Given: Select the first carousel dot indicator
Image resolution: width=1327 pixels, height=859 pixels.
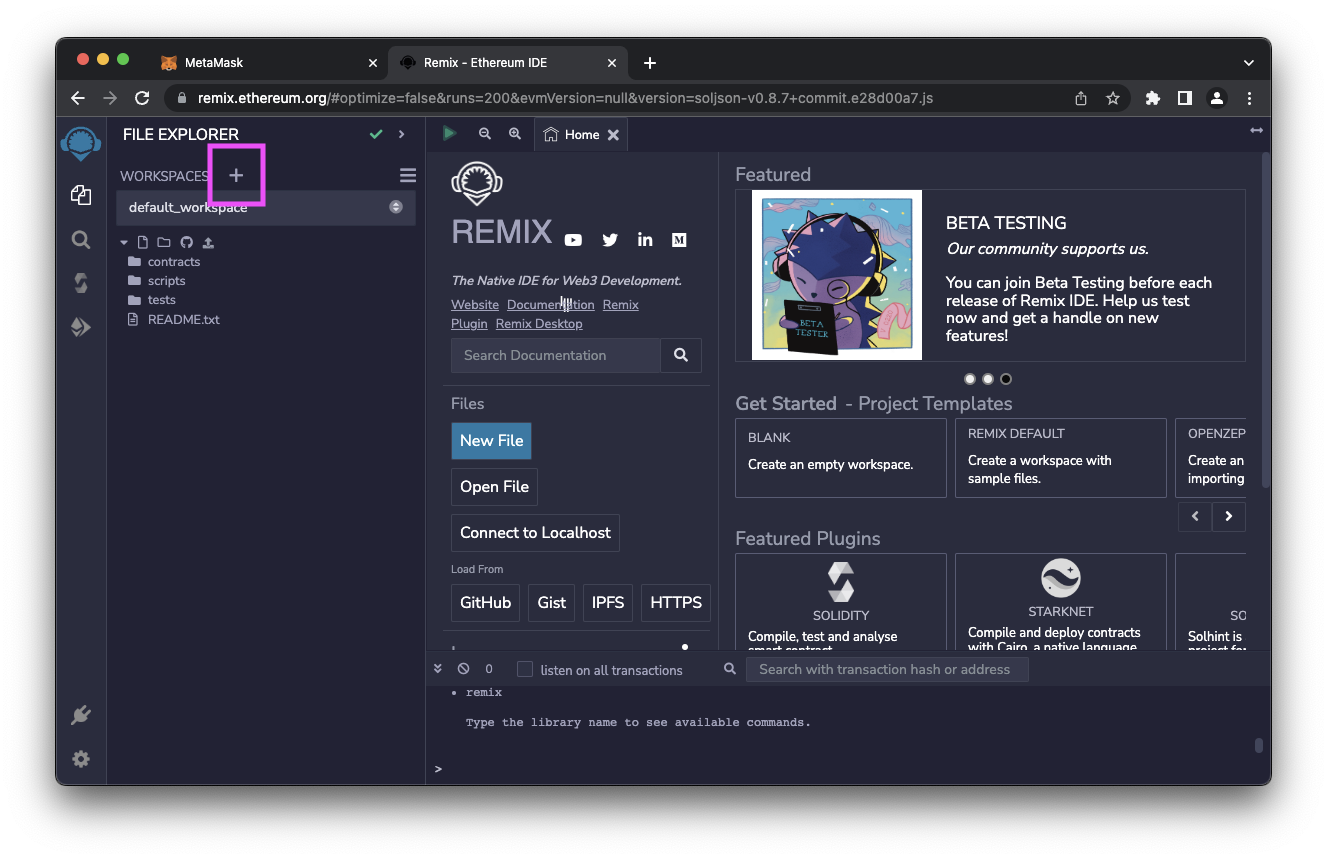Looking at the screenshot, I should point(970,379).
